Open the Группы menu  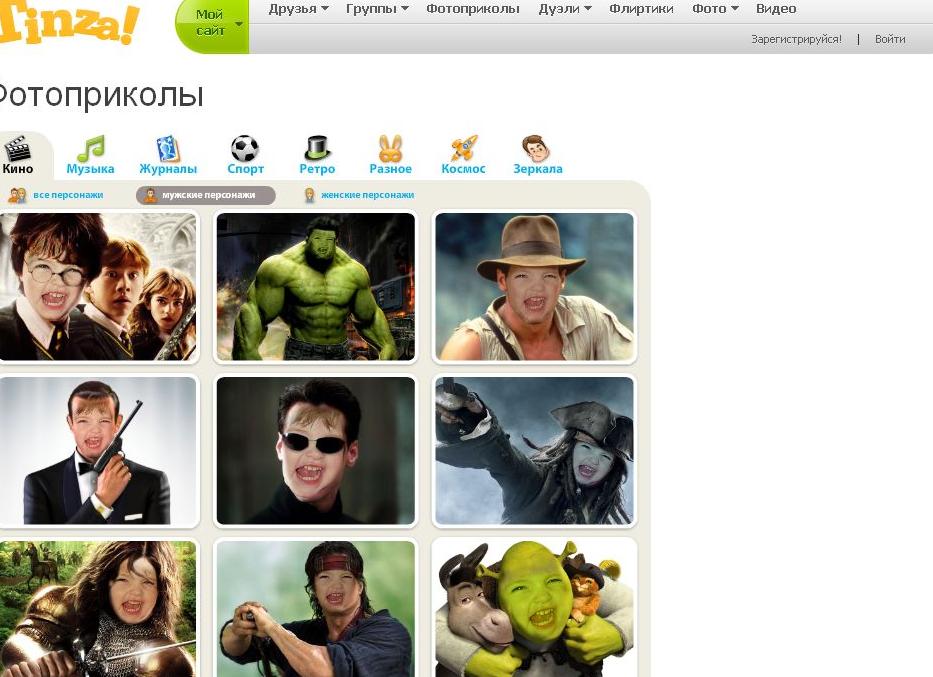371,9
